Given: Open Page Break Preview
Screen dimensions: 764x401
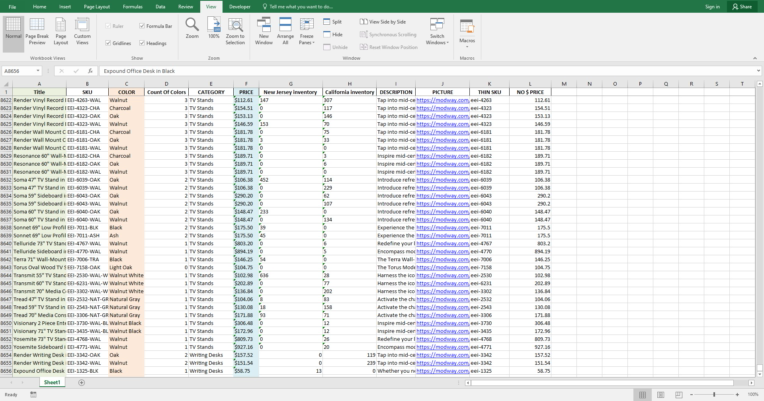Looking at the screenshot, I should [x=37, y=32].
